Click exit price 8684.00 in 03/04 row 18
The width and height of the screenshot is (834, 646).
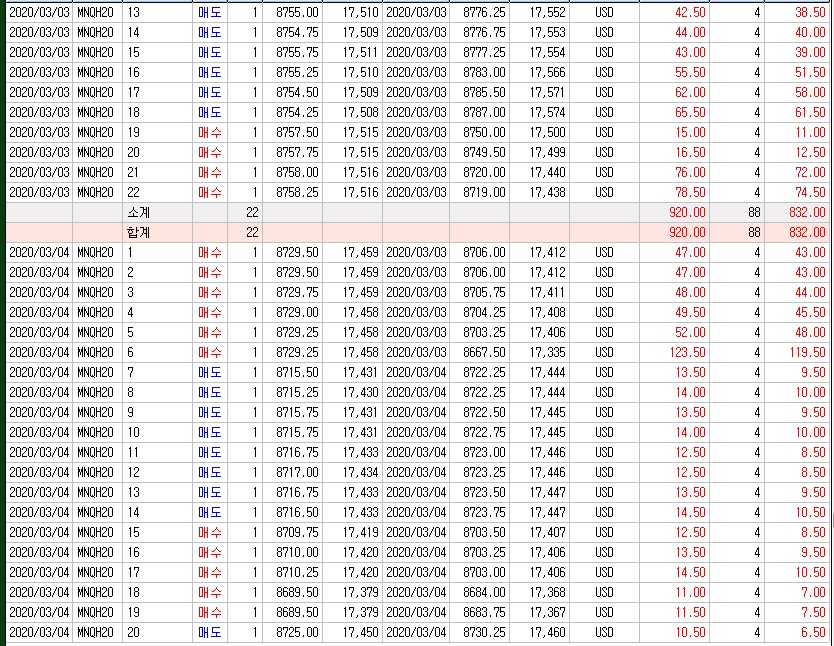tap(484, 592)
